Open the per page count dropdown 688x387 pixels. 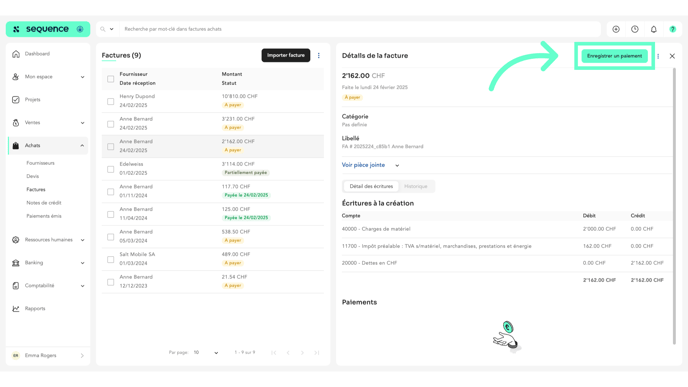click(205, 353)
